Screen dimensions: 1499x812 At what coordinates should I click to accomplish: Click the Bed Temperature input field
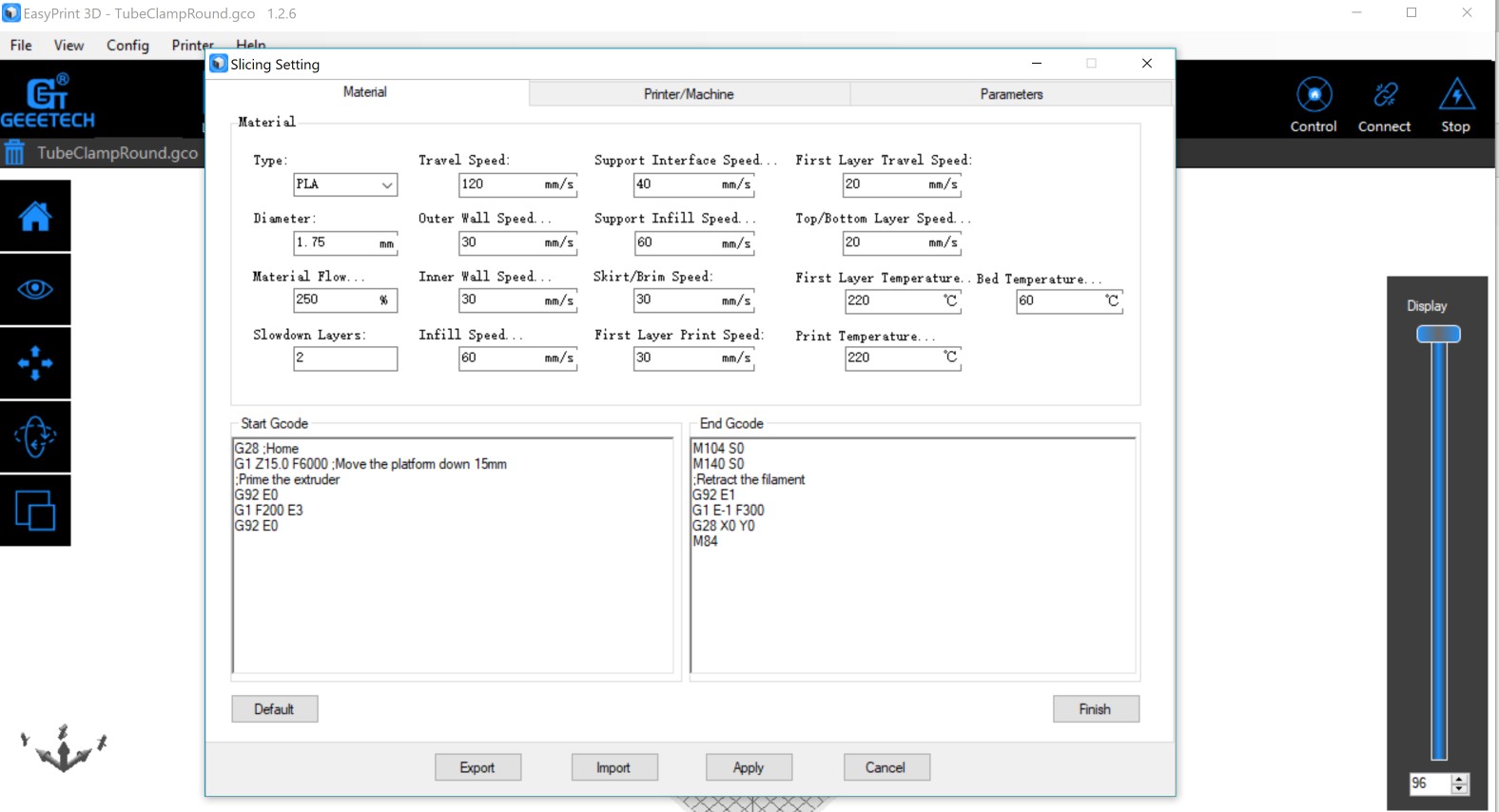coord(1058,301)
